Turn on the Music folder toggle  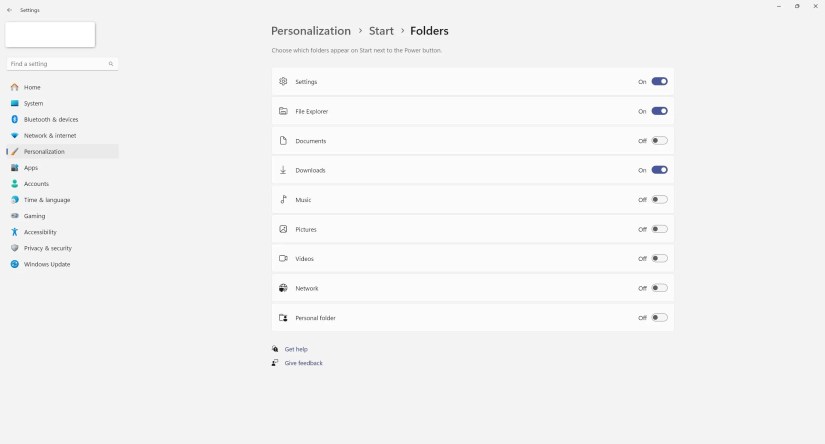pos(659,200)
